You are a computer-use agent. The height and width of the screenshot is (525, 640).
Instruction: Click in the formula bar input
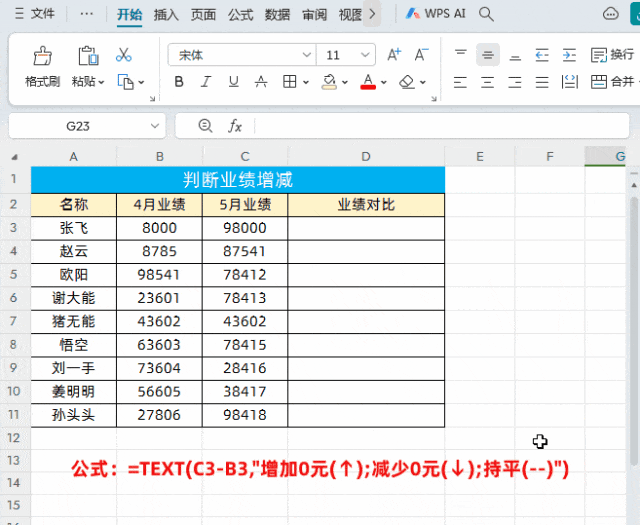tap(442, 126)
